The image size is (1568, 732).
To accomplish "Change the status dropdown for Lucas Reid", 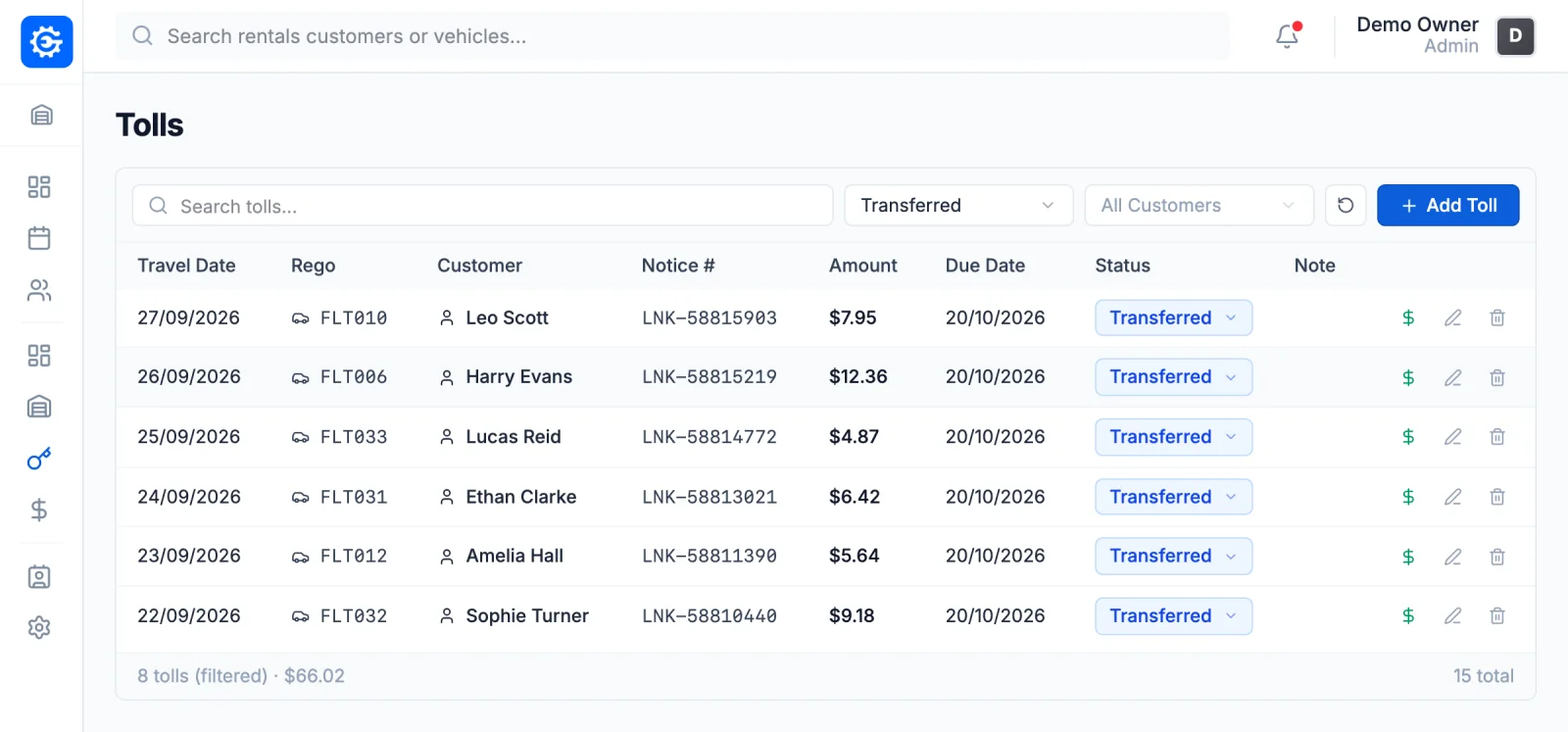I will click(x=1174, y=437).
